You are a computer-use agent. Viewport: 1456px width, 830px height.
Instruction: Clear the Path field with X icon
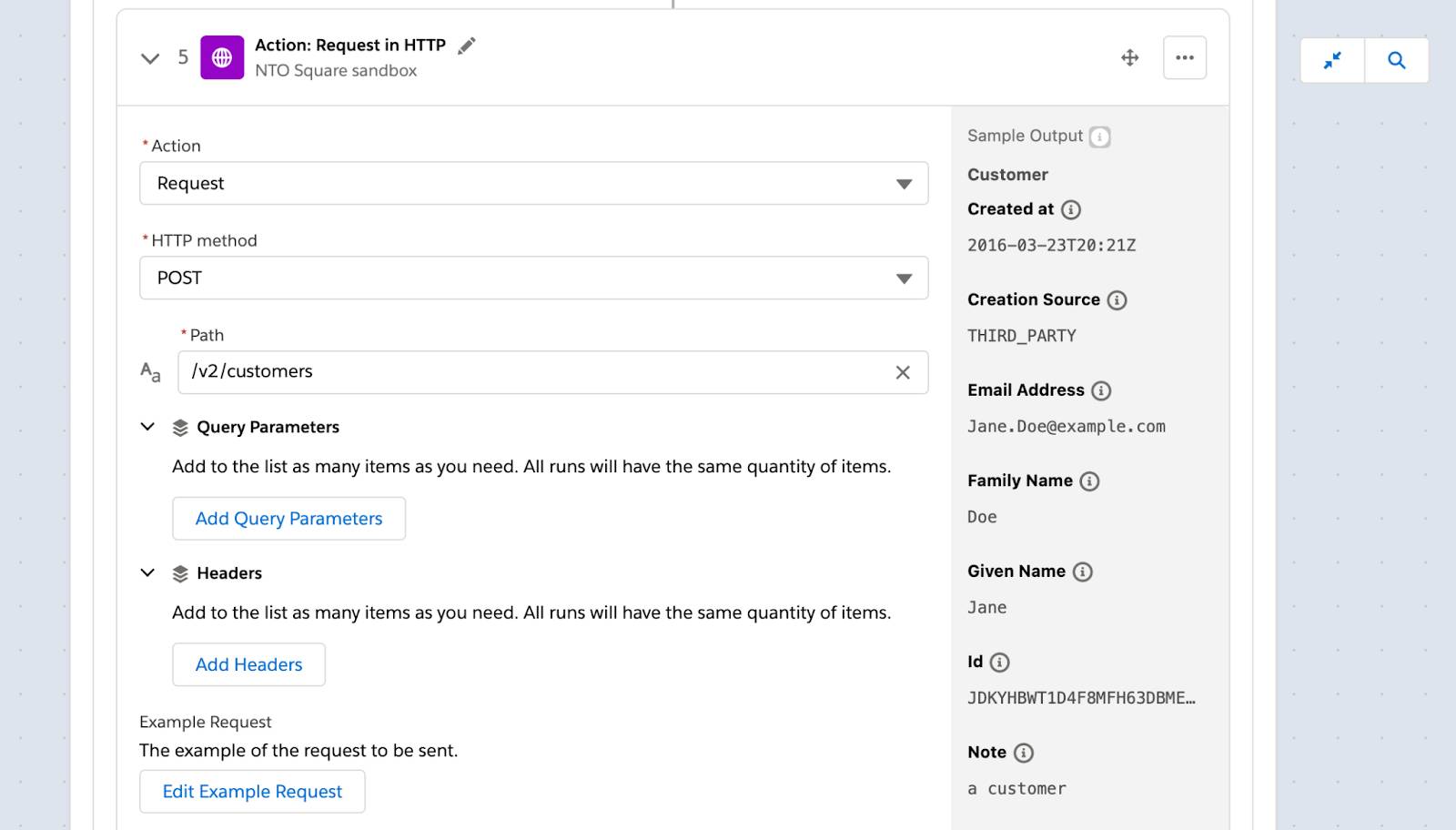[903, 372]
